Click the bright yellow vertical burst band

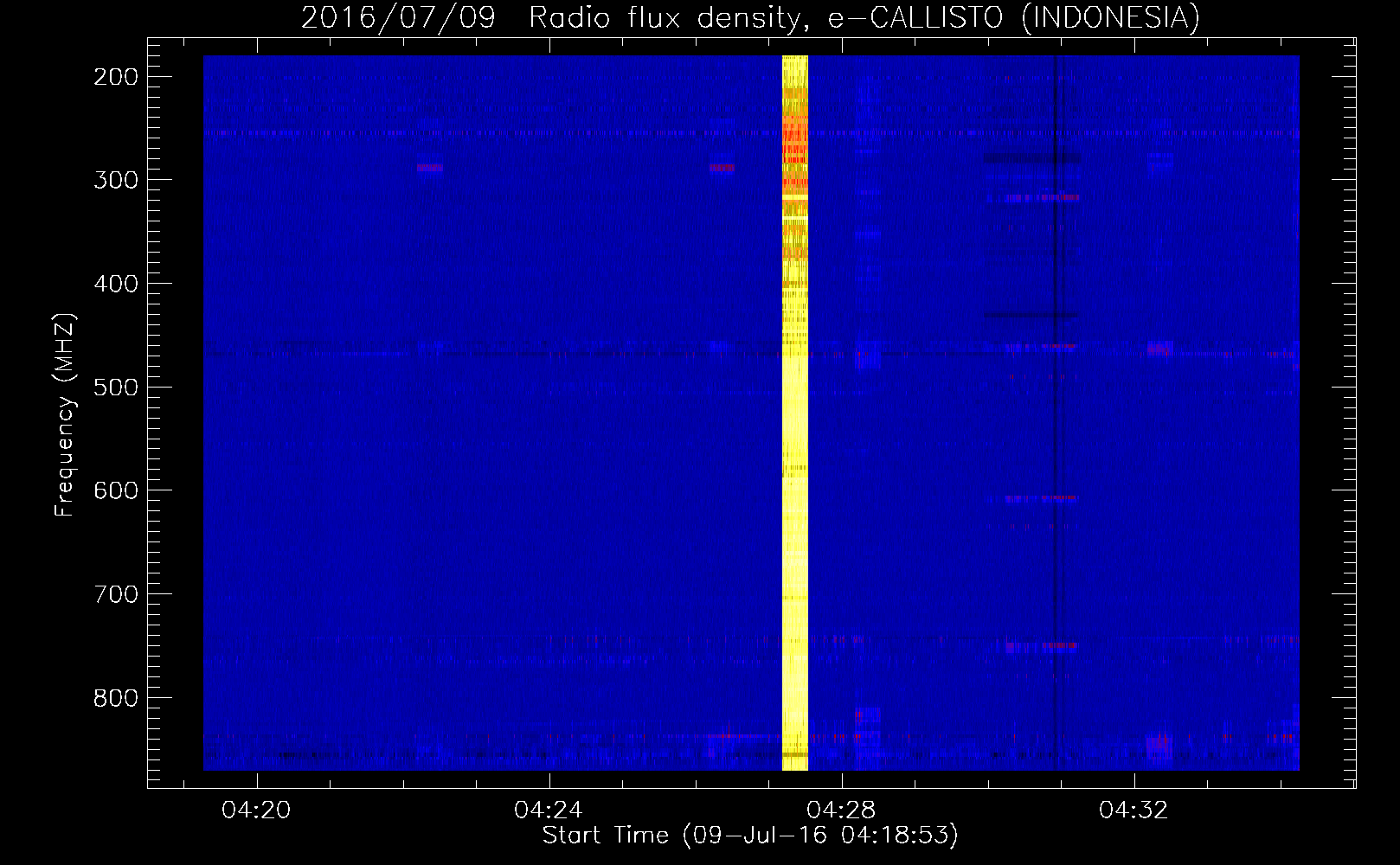(794, 413)
